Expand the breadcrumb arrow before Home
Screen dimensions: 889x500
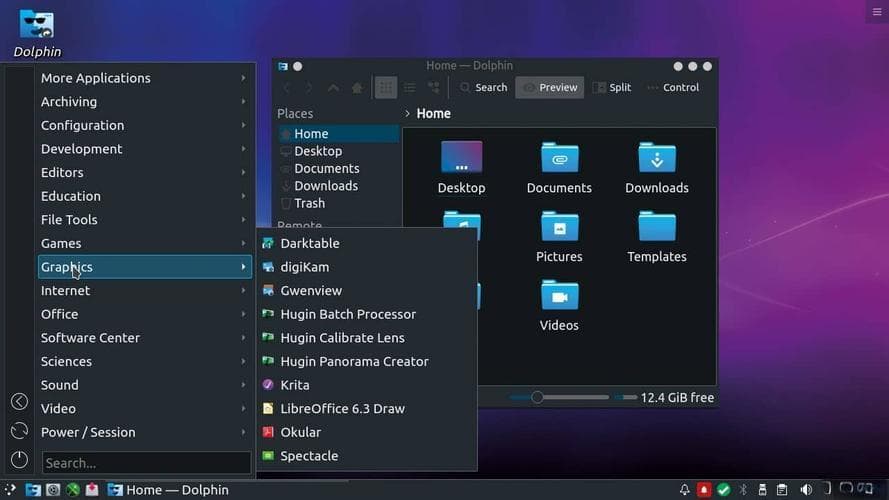407,113
